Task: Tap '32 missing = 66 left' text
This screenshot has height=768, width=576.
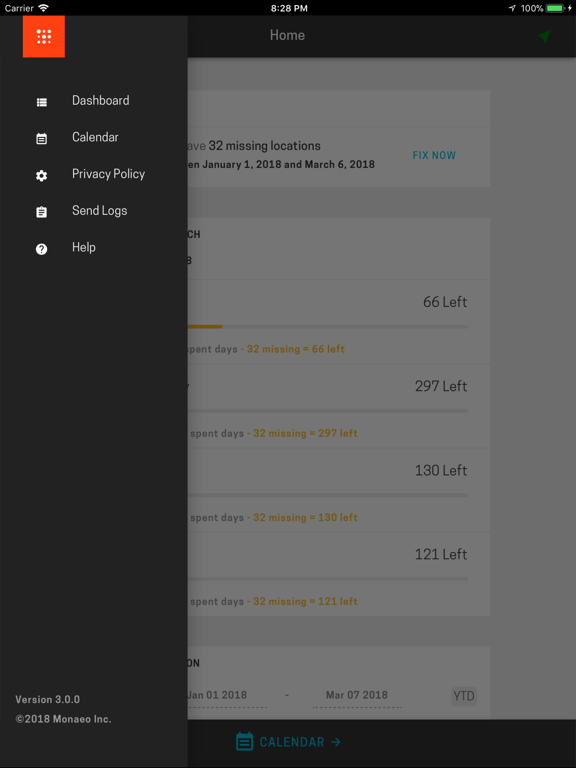Action: tap(295, 349)
